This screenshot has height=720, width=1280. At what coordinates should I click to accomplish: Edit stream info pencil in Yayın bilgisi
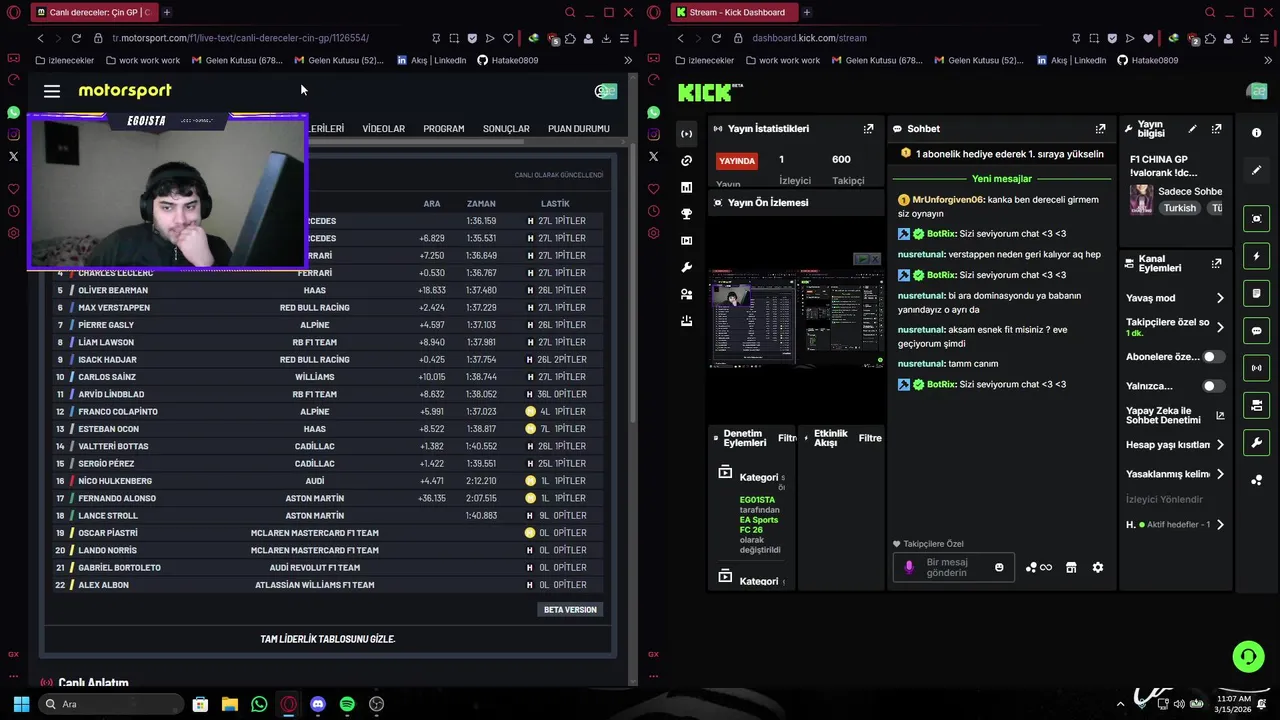[1192, 129]
